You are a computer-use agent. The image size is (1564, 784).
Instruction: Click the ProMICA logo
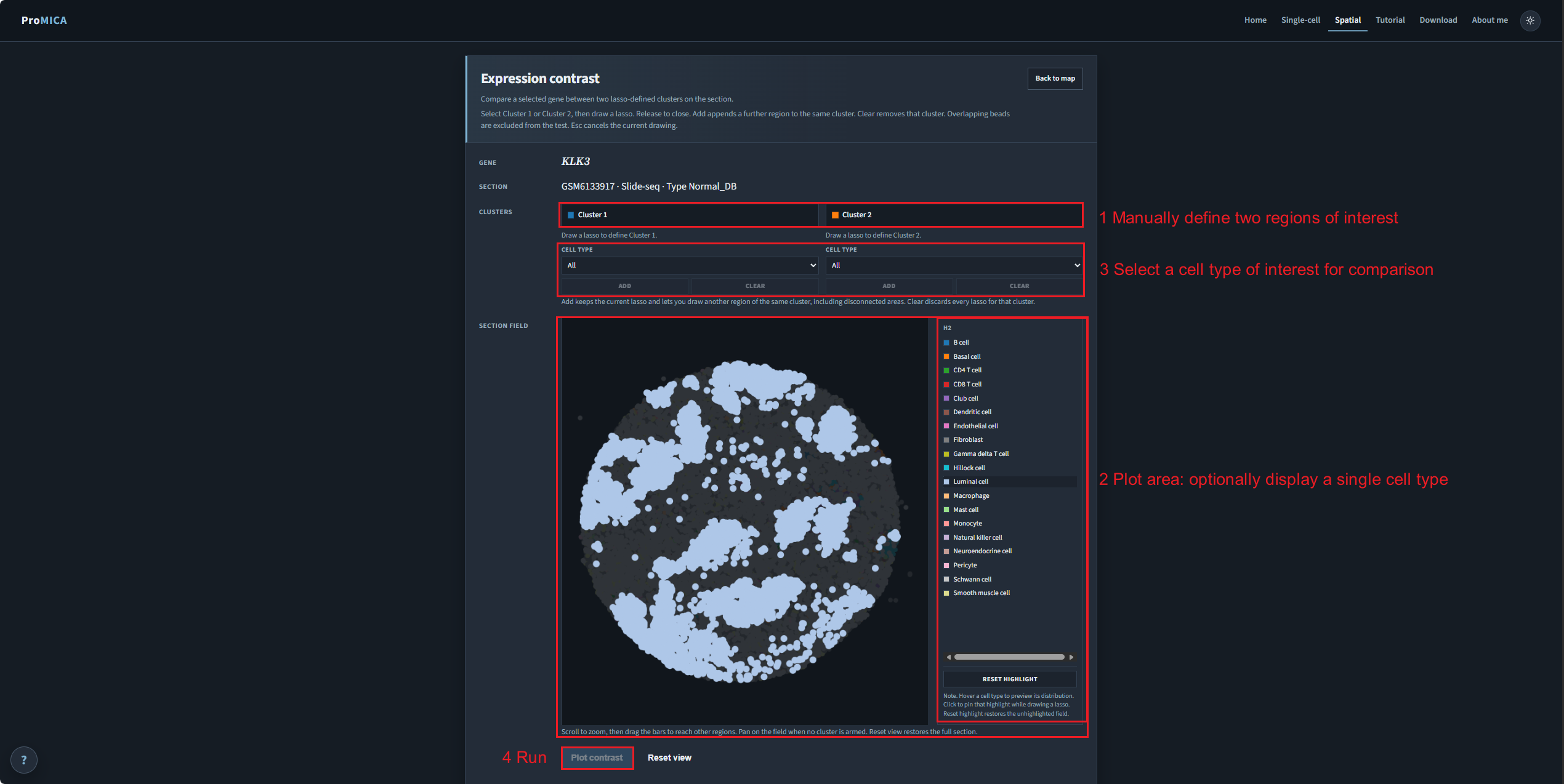[x=44, y=20]
